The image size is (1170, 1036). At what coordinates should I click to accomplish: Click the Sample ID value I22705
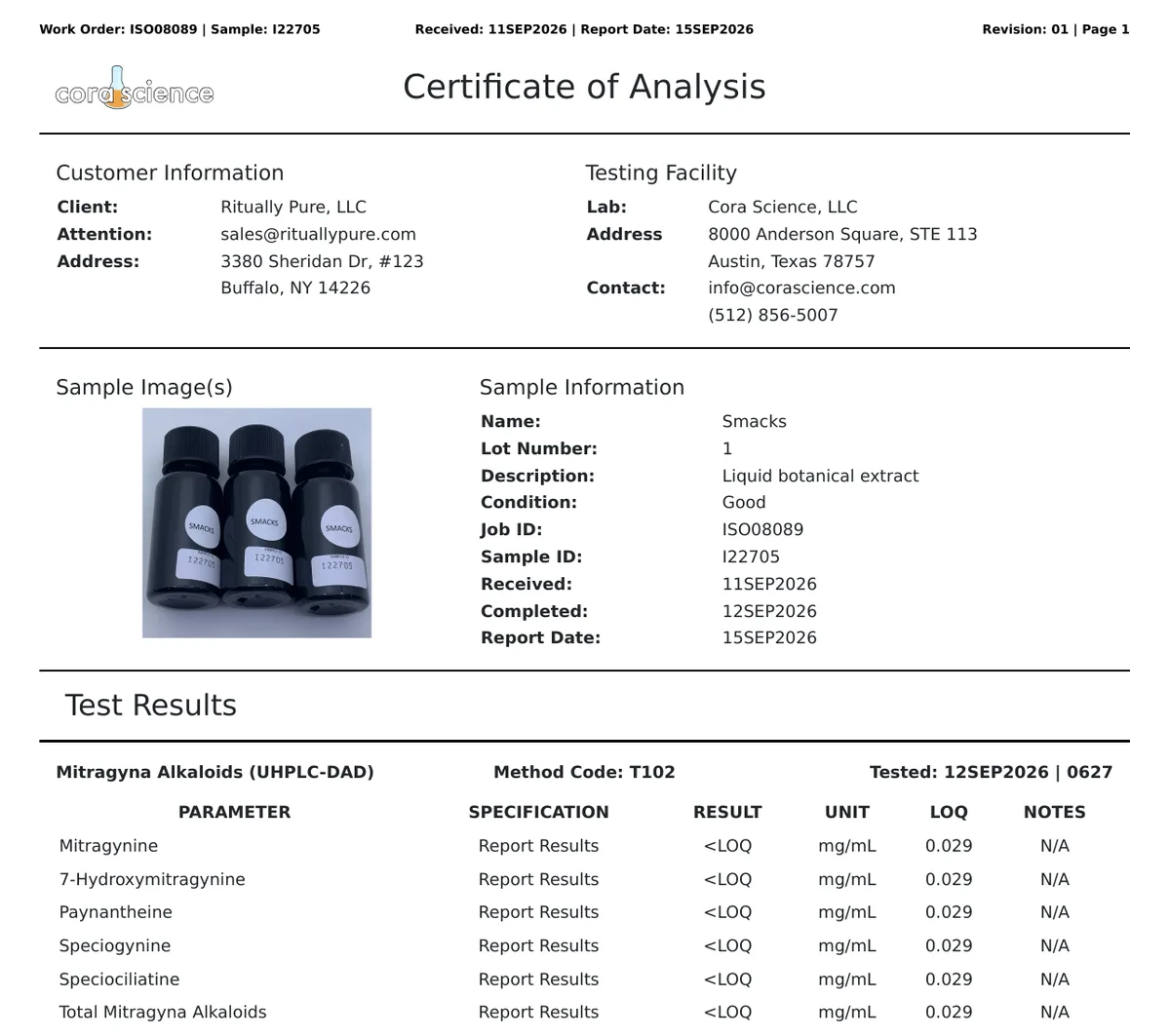point(751,556)
